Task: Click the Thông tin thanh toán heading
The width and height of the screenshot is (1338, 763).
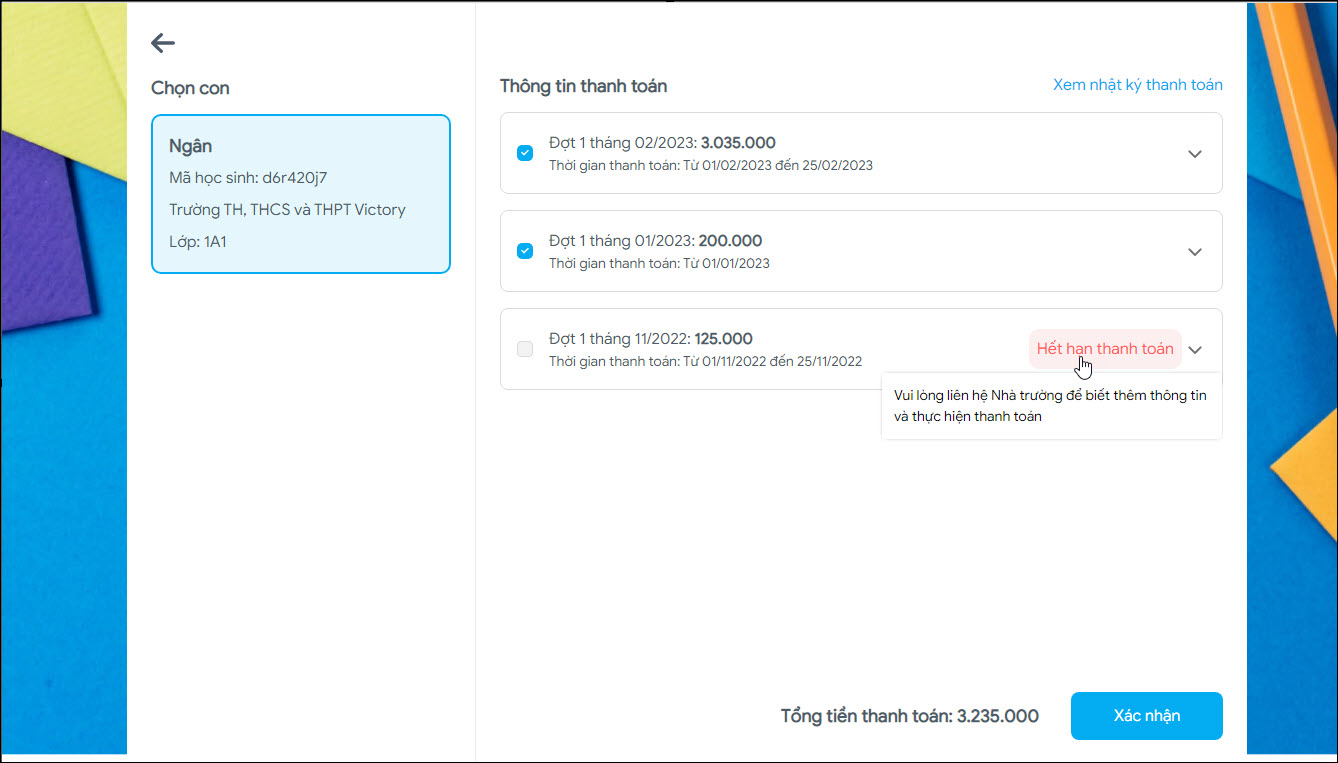Action: pyautogui.click(x=583, y=86)
